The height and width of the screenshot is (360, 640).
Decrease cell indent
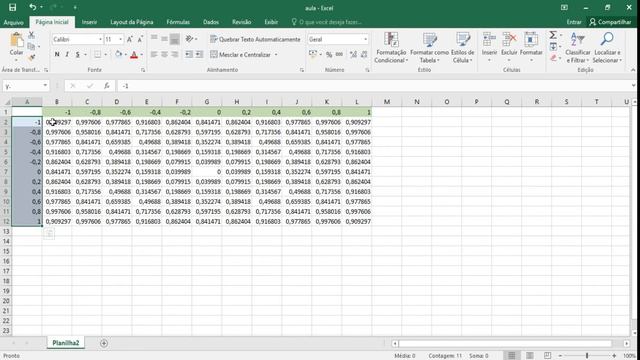[x=189, y=54]
